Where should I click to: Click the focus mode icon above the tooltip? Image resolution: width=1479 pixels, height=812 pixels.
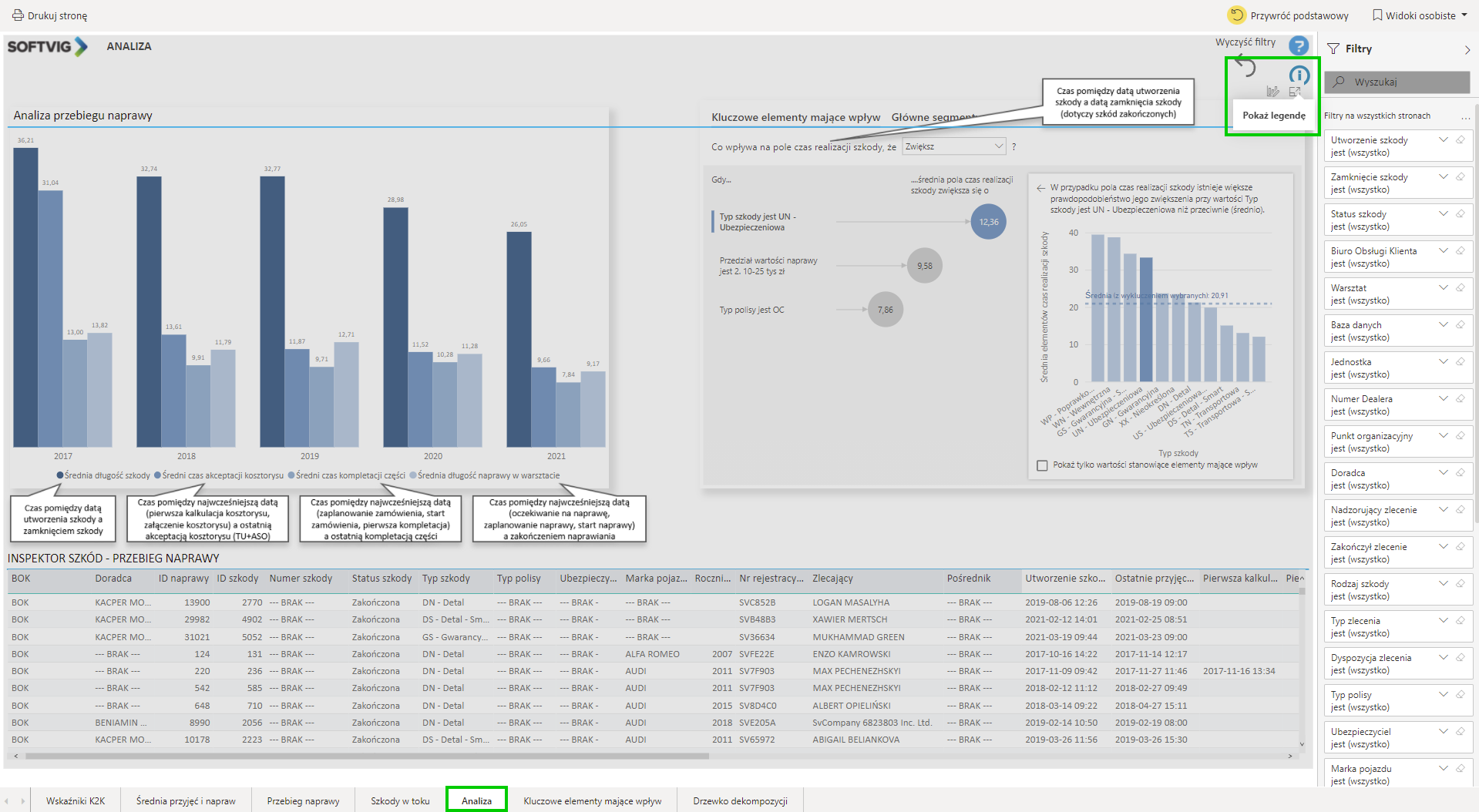click(x=1295, y=92)
